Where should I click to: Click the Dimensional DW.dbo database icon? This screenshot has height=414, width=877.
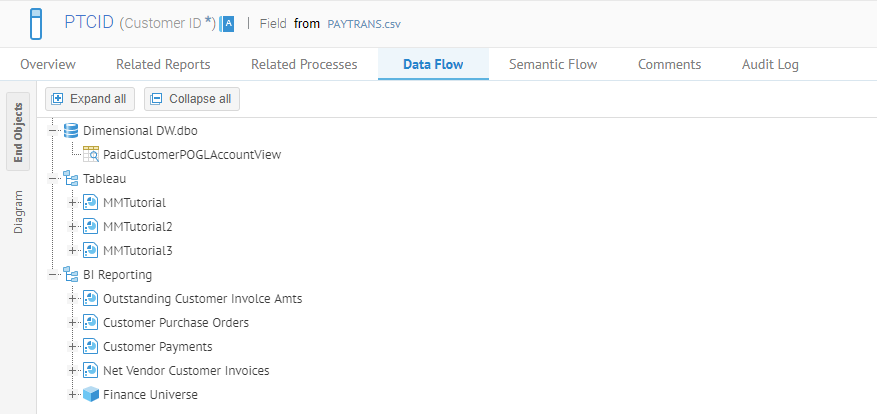click(x=71, y=130)
